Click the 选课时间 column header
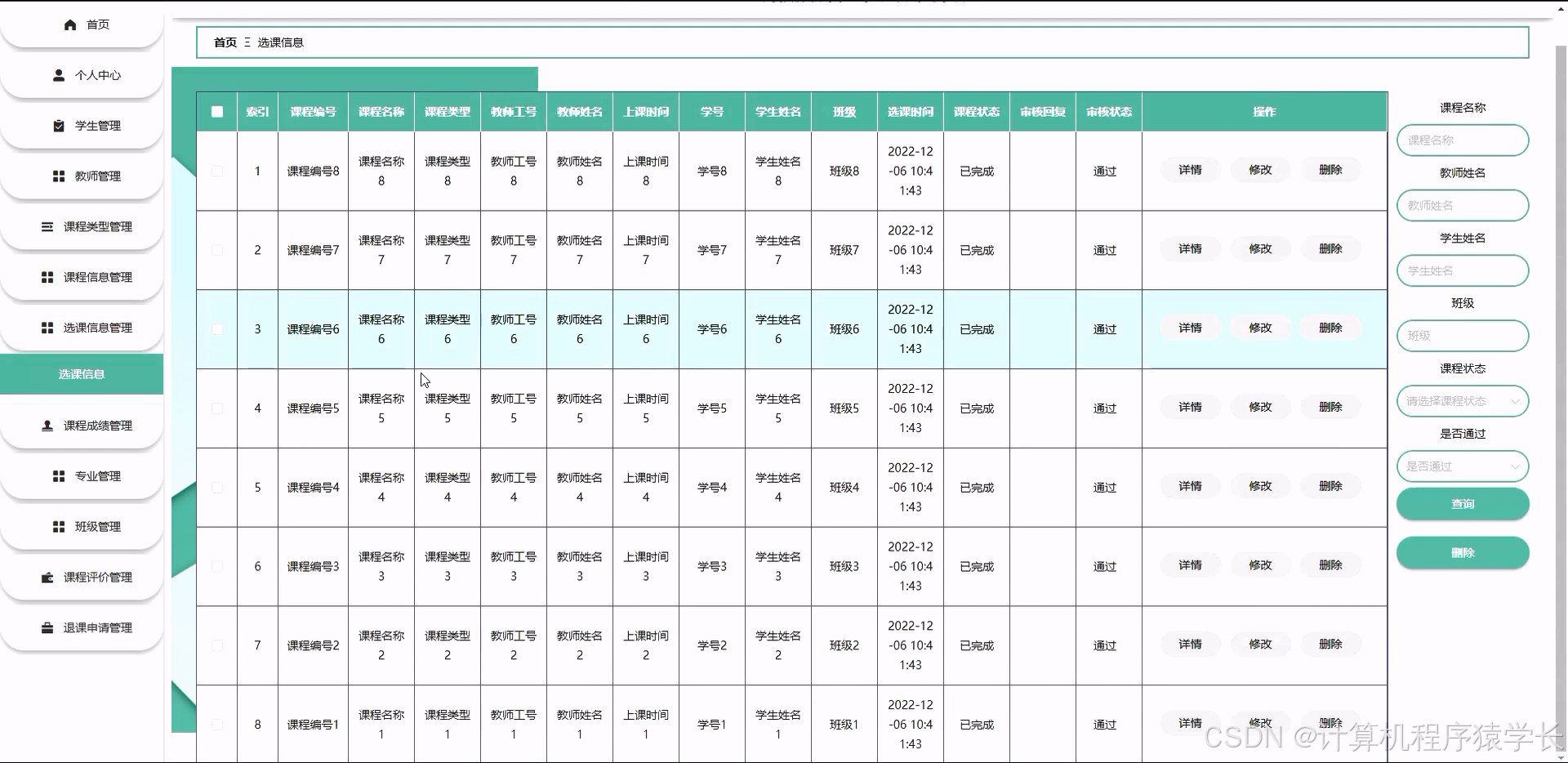The width and height of the screenshot is (1568, 763). click(x=911, y=112)
